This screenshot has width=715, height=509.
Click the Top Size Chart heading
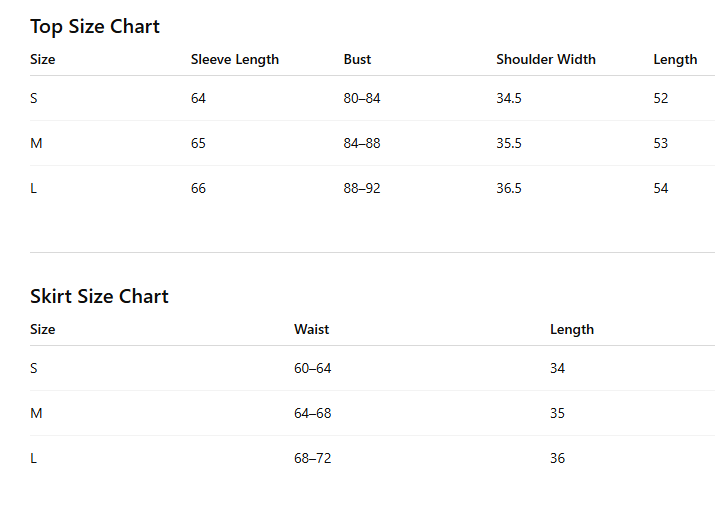pyautogui.click(x=95, y=27)
